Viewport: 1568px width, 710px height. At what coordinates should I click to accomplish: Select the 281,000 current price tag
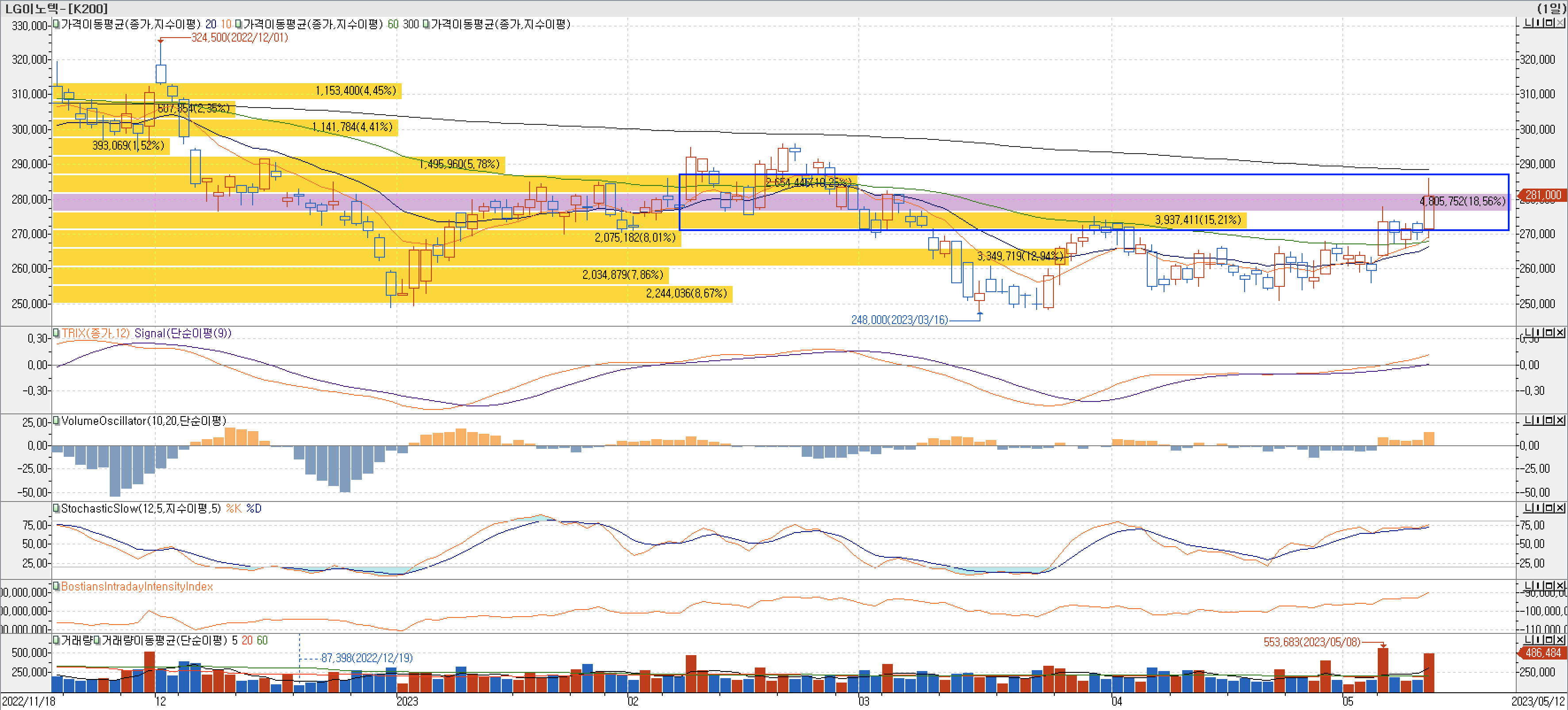point(1543,196)
